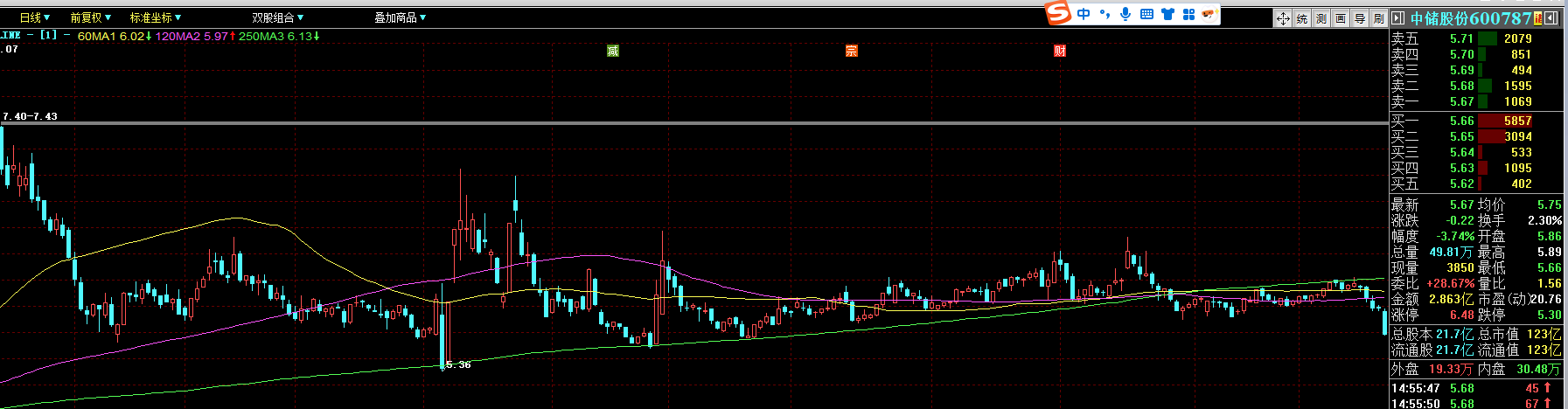Click the orange 宗 event marker
This screenshot has width=1568, height=409.
(x=852, y=51)
